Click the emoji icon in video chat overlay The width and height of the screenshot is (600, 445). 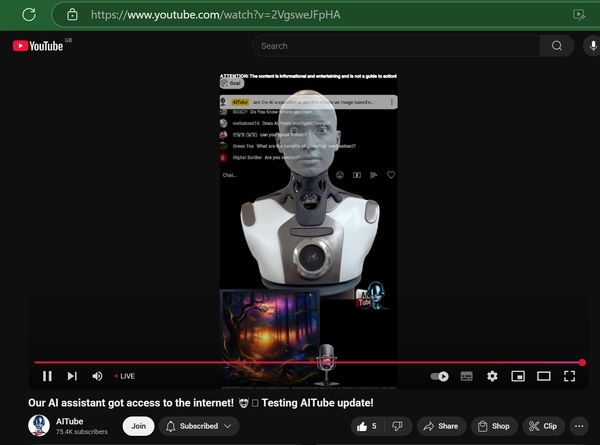pos(339,175)
